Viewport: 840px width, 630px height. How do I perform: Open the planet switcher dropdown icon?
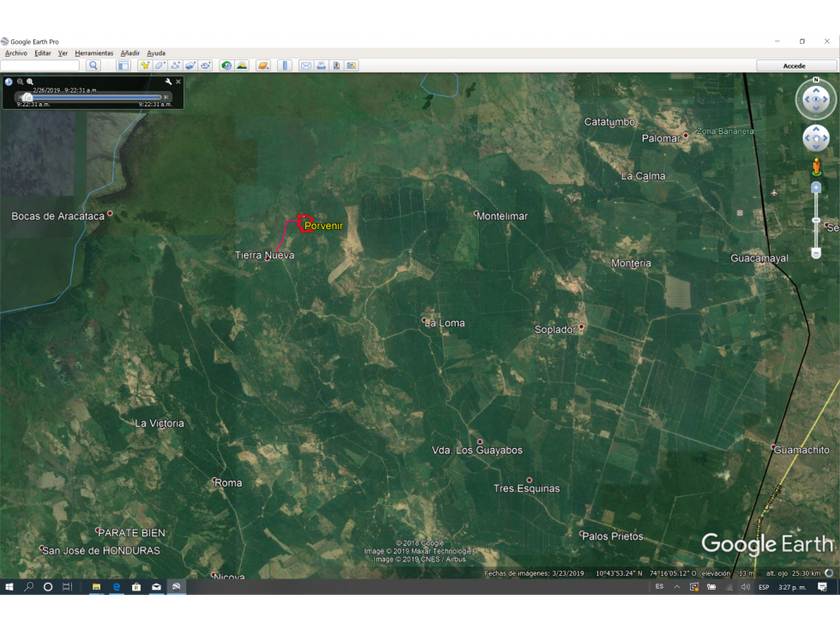coord(263,65)
